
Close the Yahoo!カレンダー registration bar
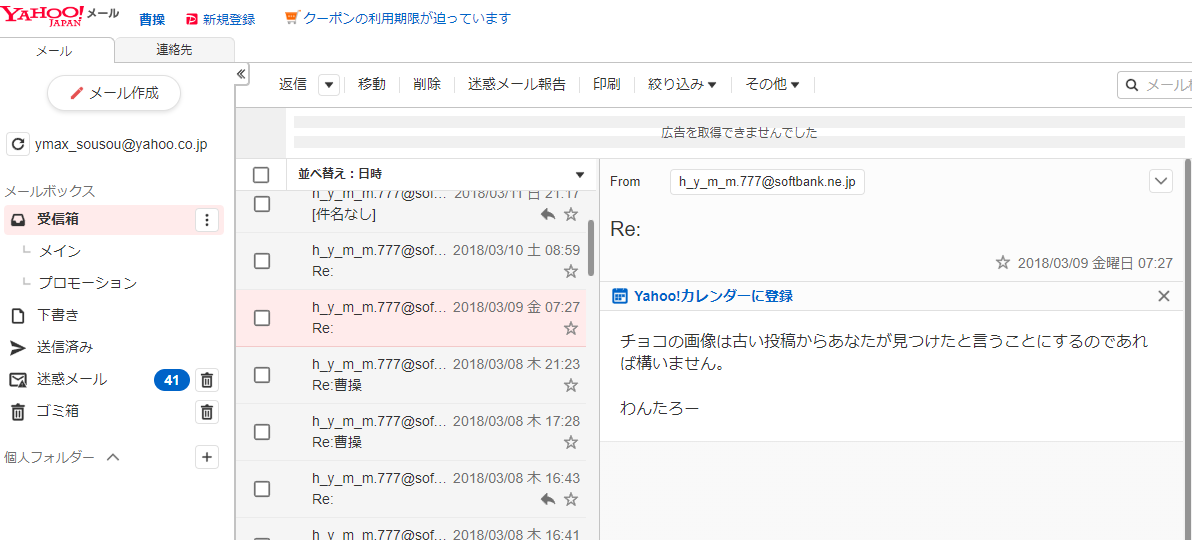click(1163, 296)
